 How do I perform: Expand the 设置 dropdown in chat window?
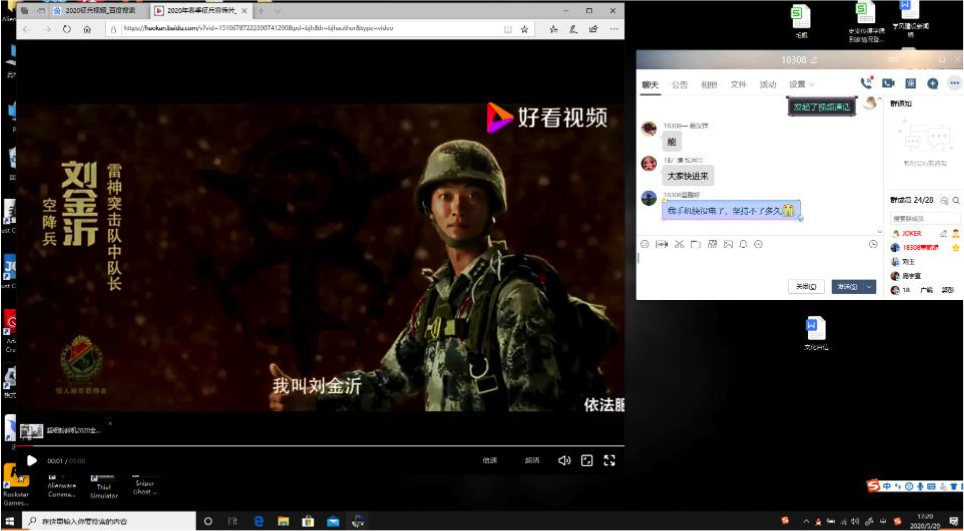pos(802,85)
